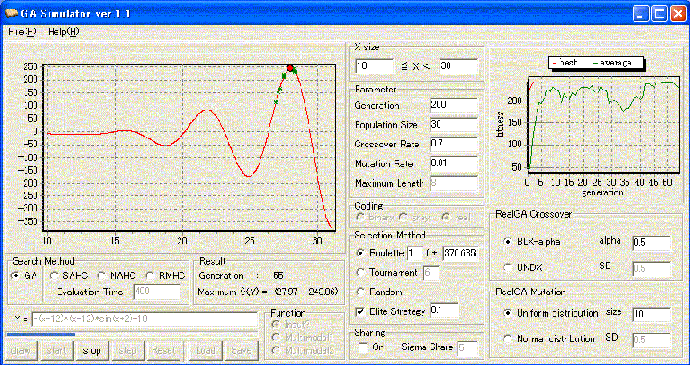Click the Load button
The width and height of the screenshot is (690, 365).
pos(206,351)
